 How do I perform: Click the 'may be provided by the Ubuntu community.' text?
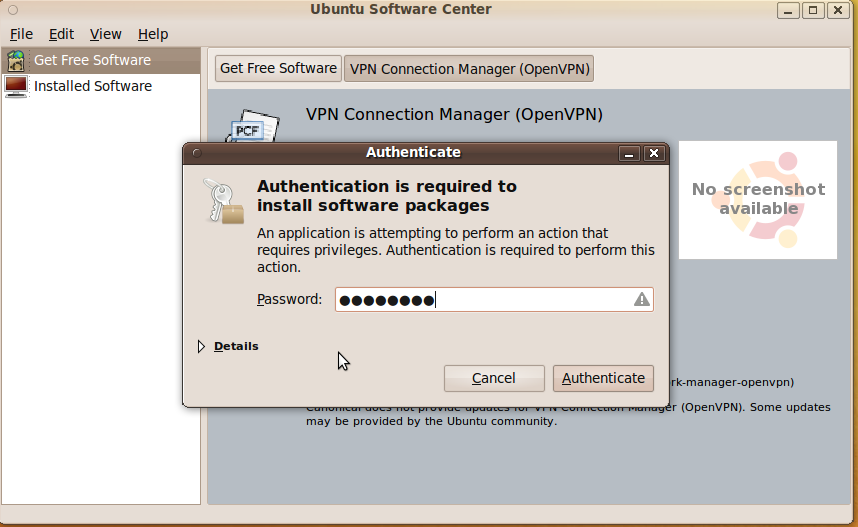[x=431, y=421]
